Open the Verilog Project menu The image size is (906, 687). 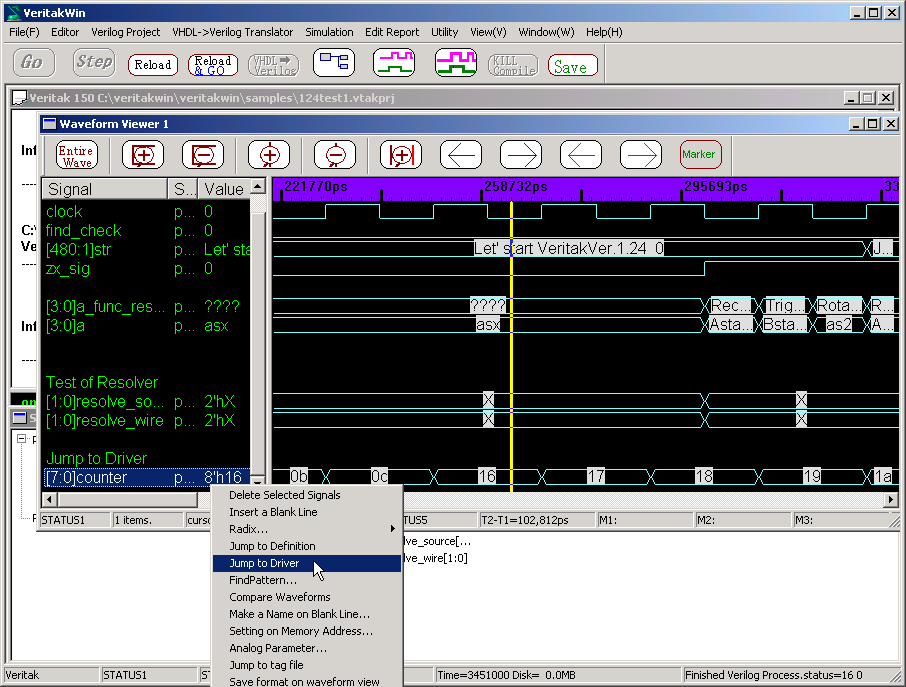[126, 32]
